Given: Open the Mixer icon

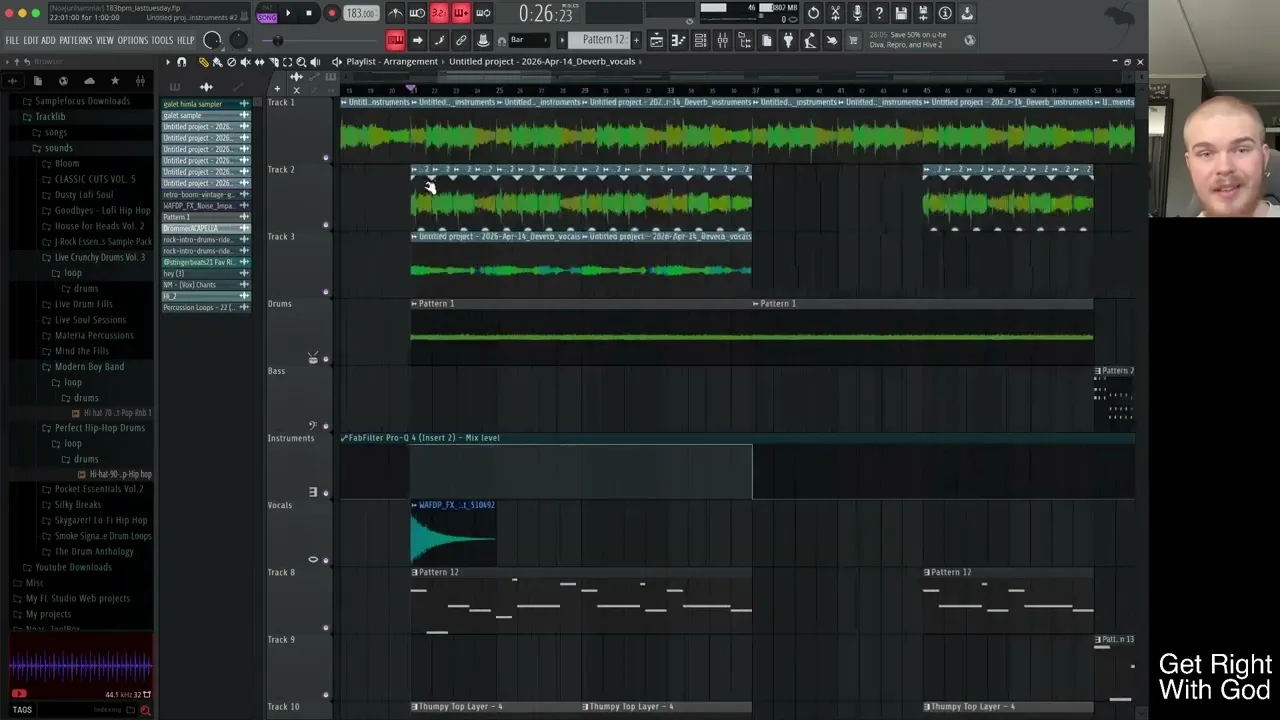Looking at the screenshot, I should tap(722, 40).
